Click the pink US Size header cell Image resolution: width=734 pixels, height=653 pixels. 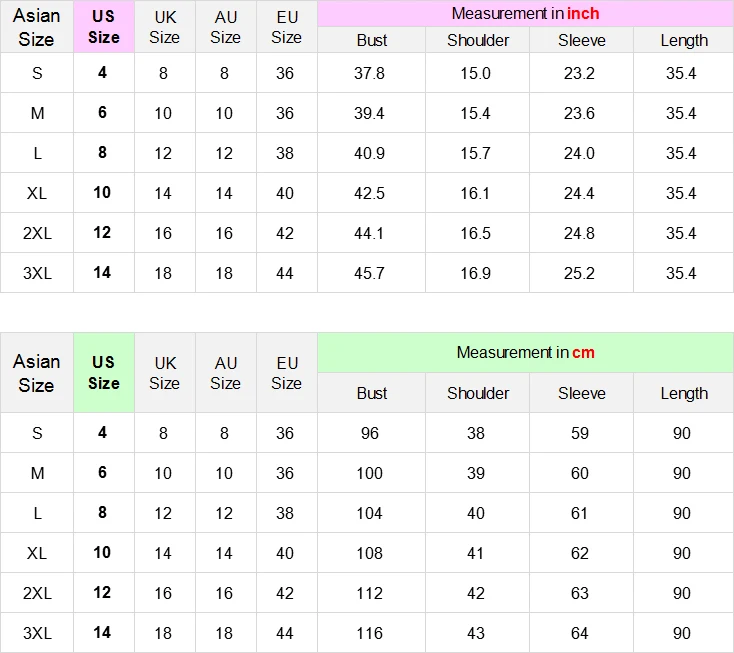(104, 27)
